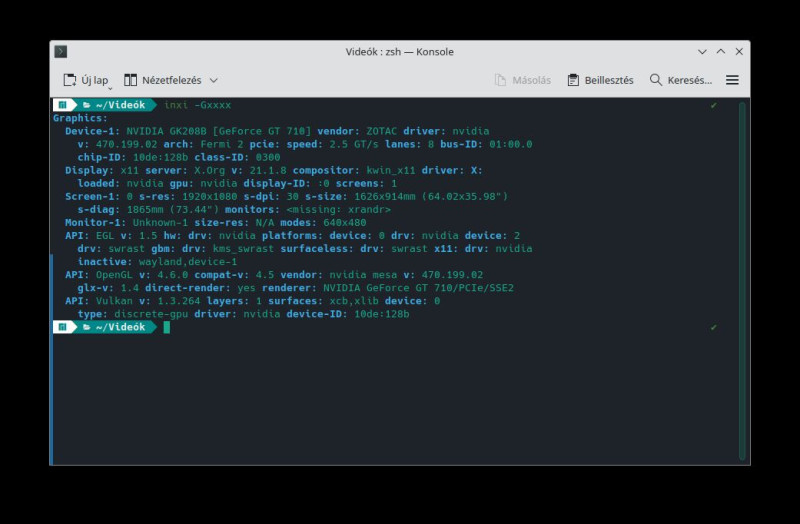
Task: Click the Manjaro logo in second prompt
Action: pyautogui.click(x=62, y=327)
